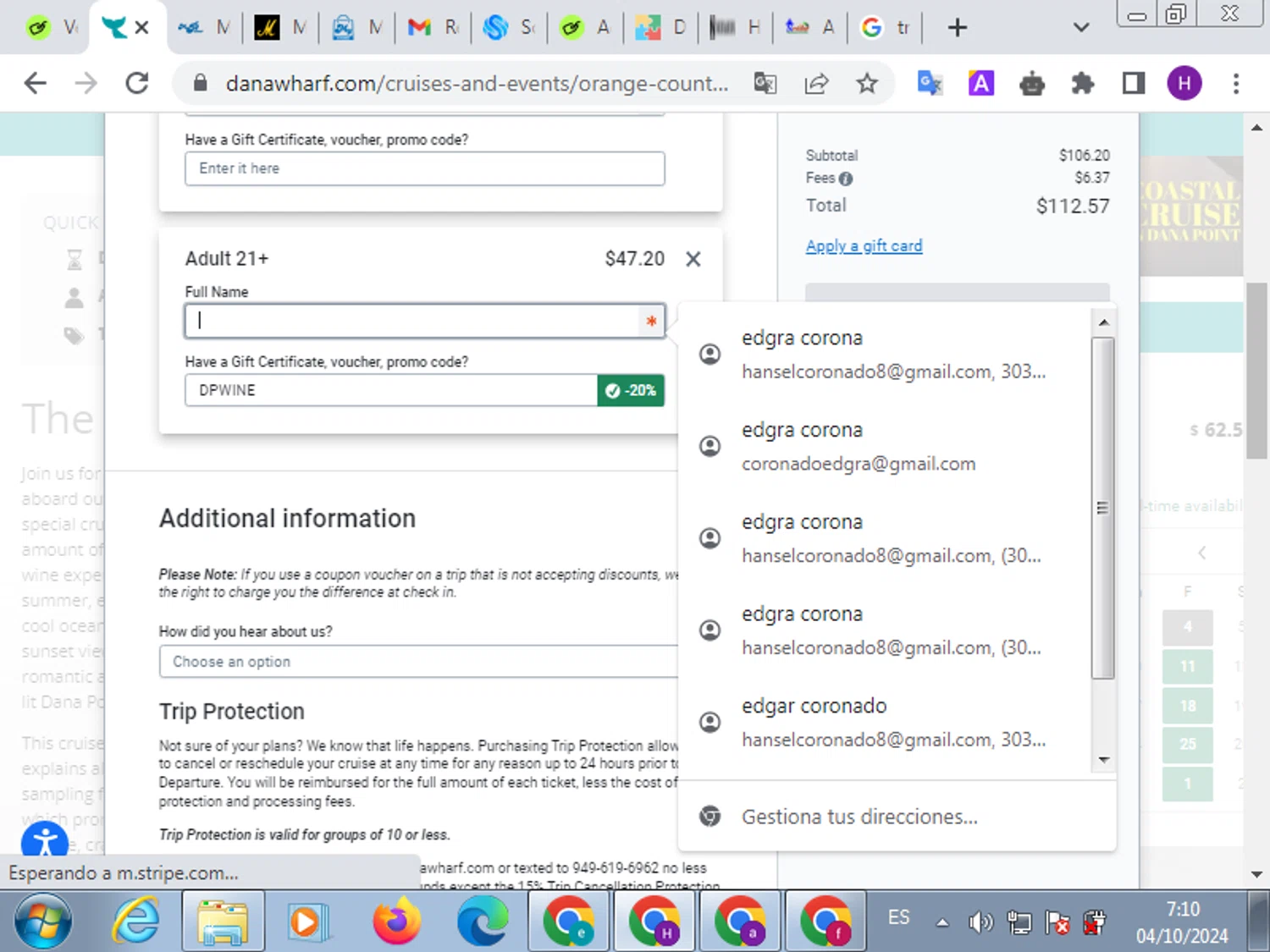Share this page using the share icon
Viewport: 1270px width, 952px height.
(816, 83)
